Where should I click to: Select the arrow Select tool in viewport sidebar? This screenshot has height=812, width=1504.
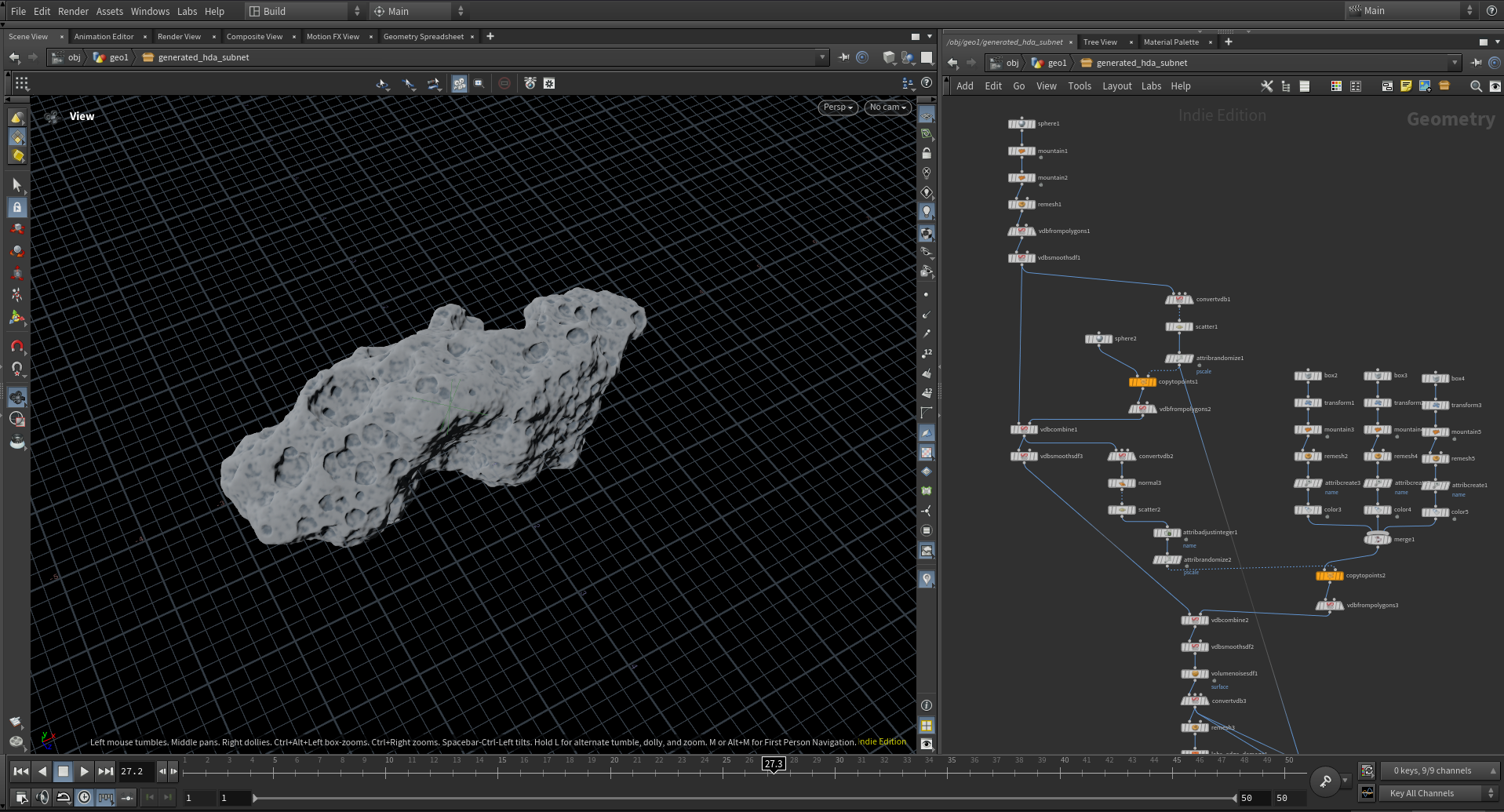point(17,185)
